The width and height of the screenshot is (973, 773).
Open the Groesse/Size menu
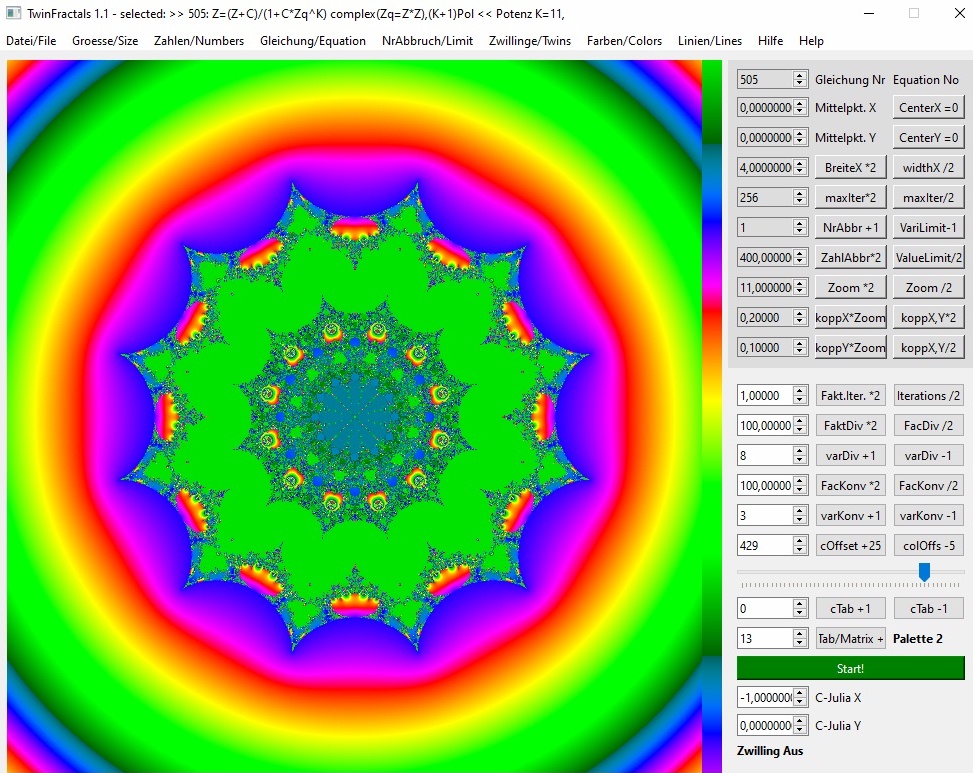105,41
